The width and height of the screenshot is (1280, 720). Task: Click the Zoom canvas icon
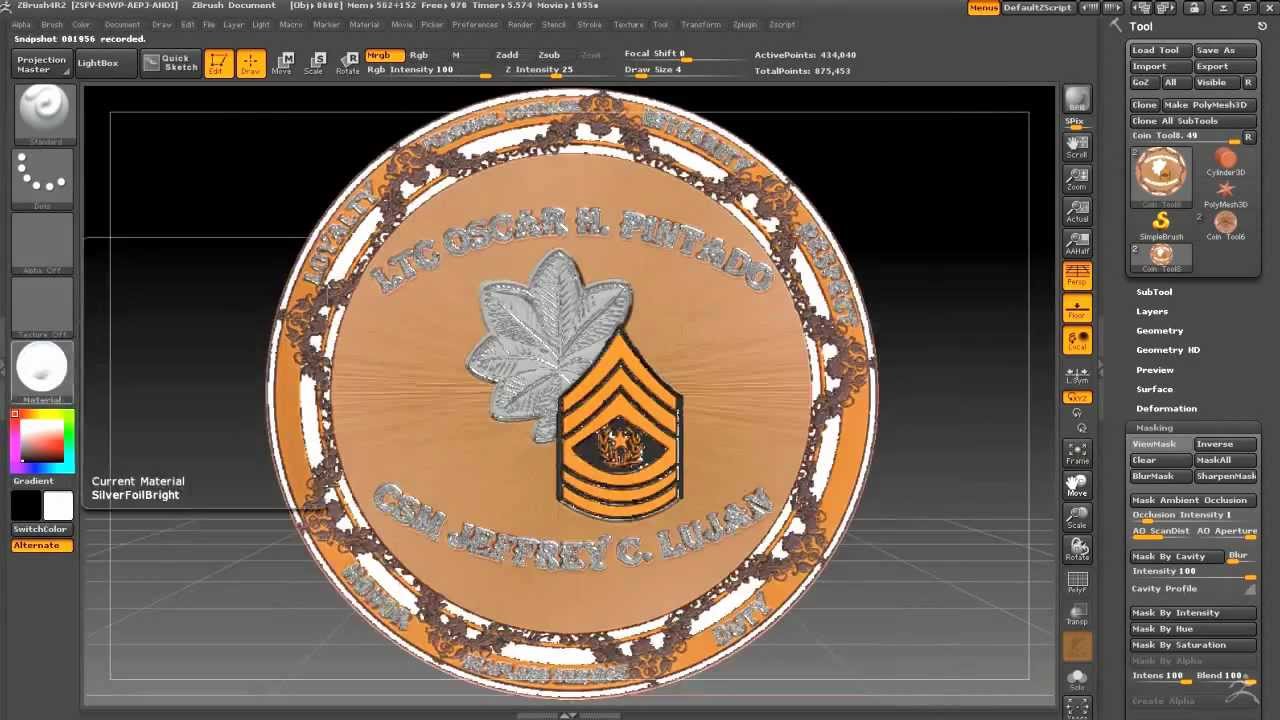coord(1077,178)
